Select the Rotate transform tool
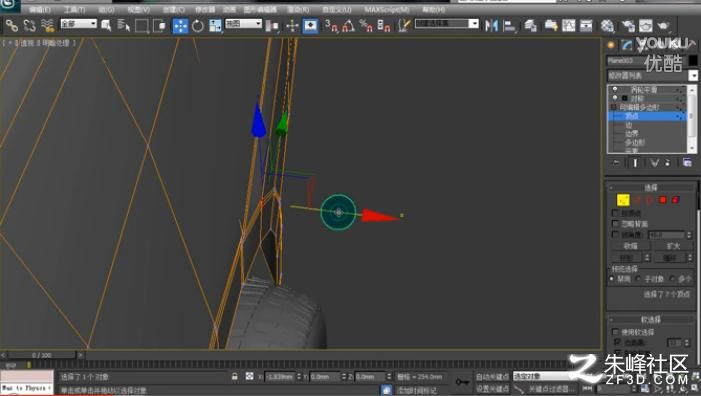Screen dimensions: 701x396 198,26
